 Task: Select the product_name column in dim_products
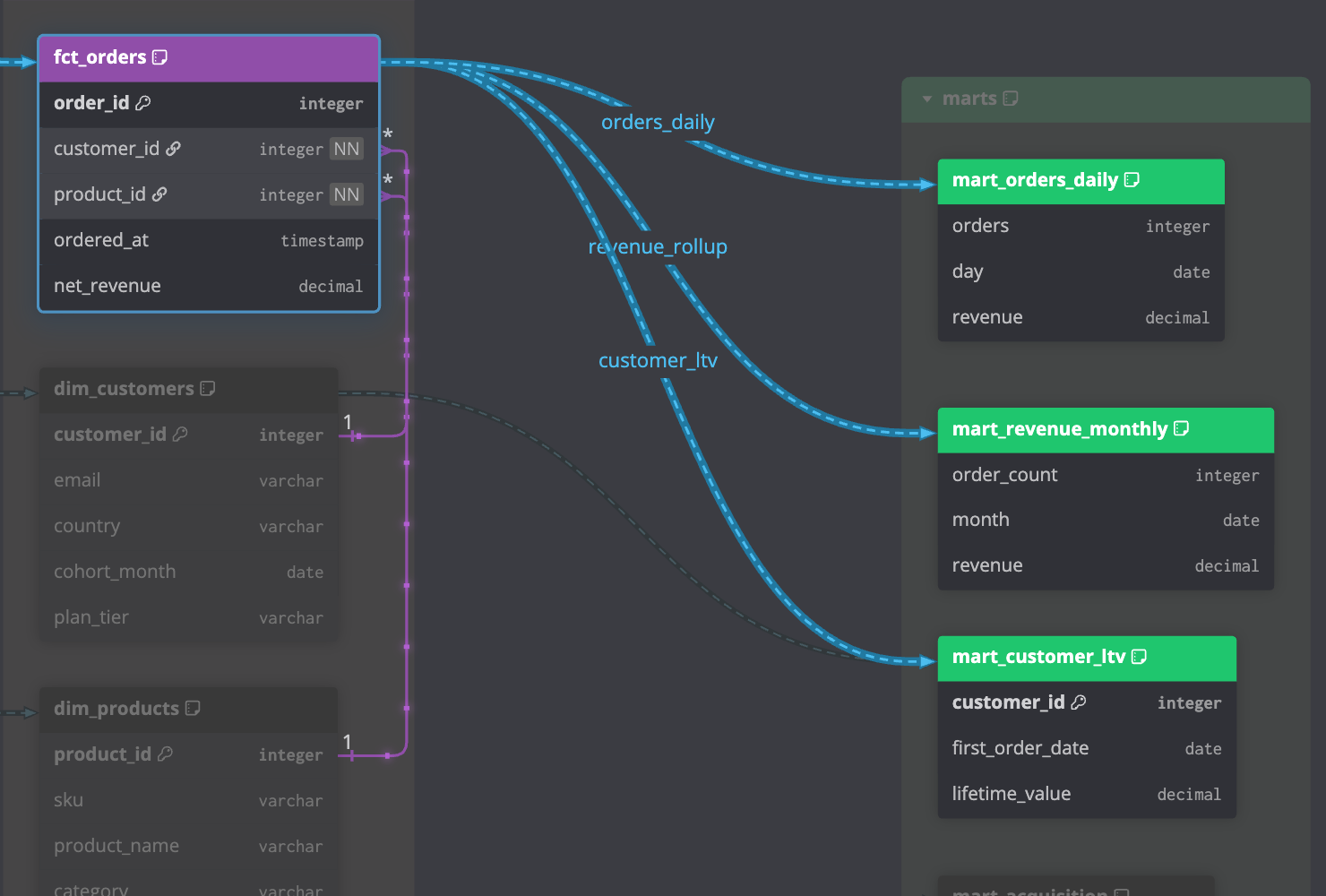189,847
